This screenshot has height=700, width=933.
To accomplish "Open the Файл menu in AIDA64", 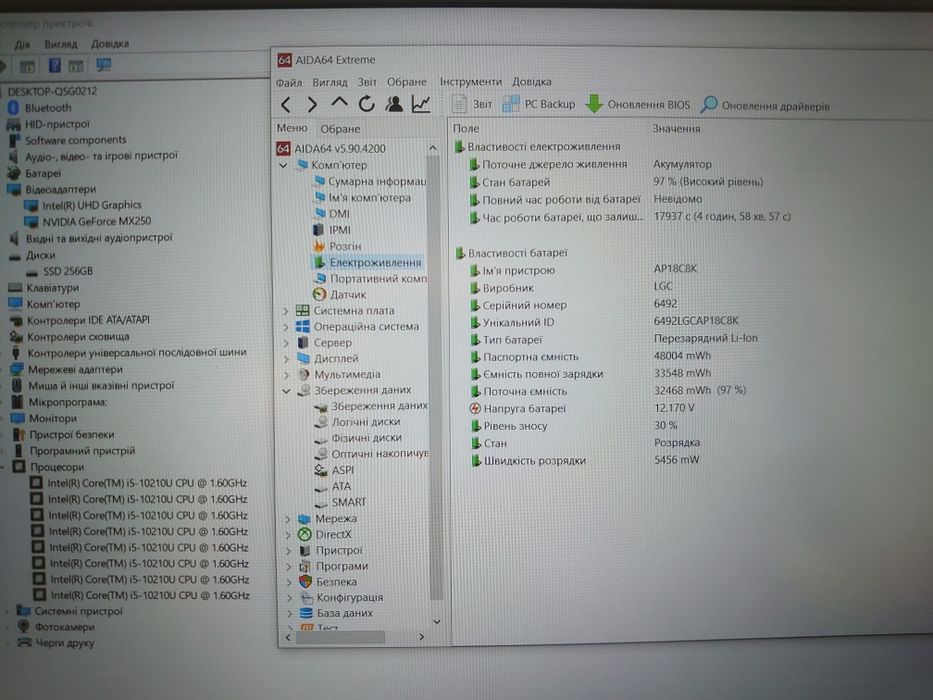I will [x=289, y=82].
